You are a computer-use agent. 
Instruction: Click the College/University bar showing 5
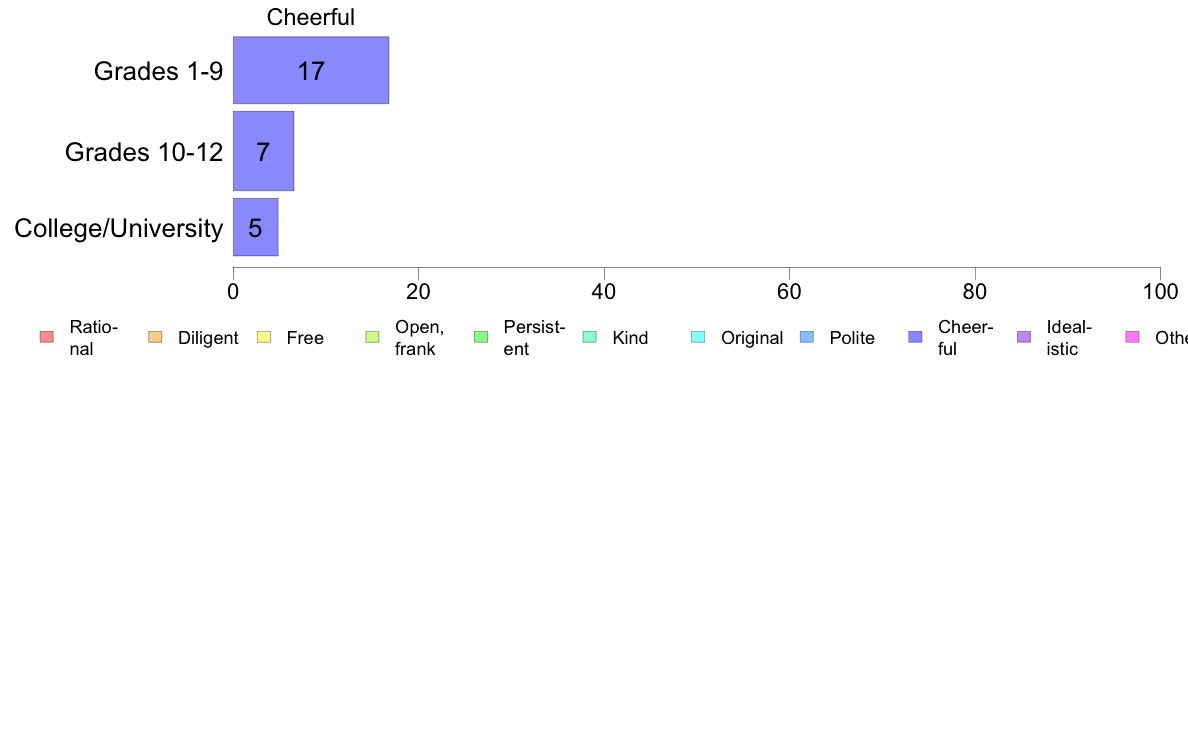[255, 227]
